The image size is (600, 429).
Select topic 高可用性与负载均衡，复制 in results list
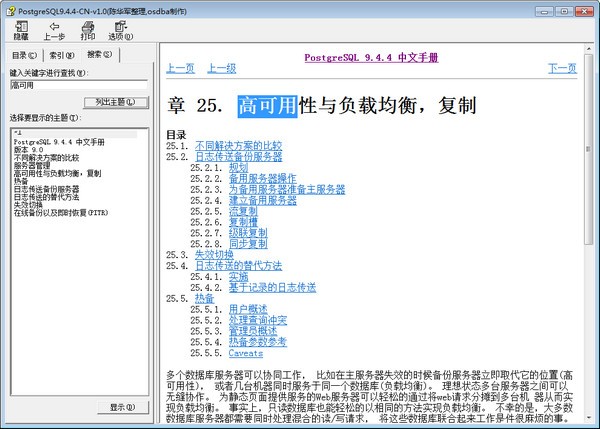tap(57, 172)
